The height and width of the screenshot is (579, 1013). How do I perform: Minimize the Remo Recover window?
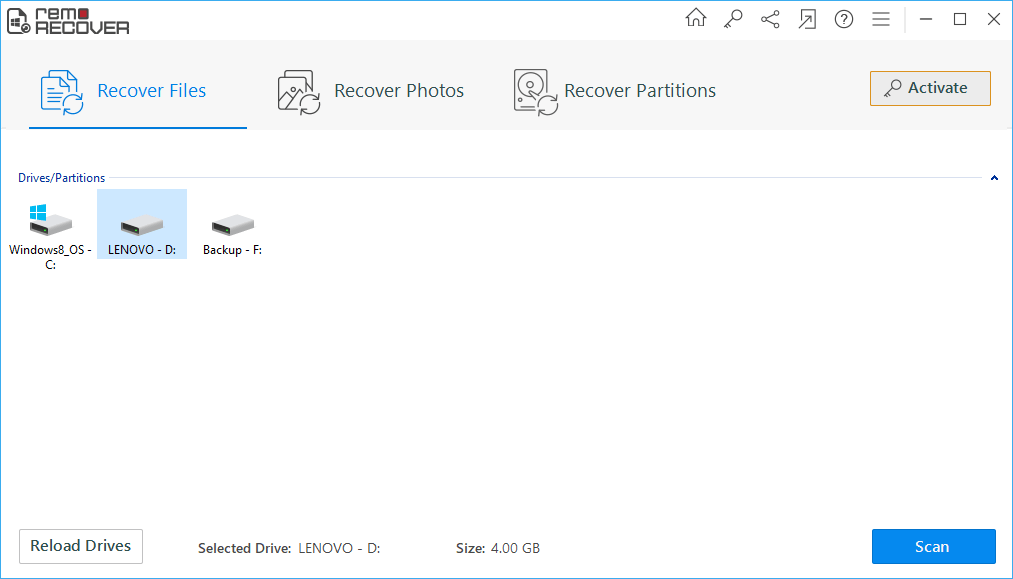coord(926,19)
